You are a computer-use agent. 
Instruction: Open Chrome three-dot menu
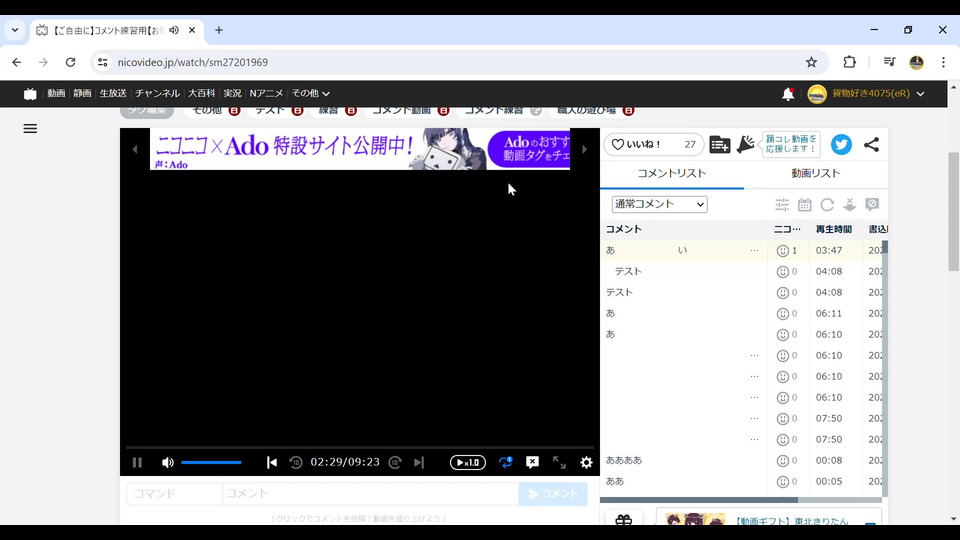coord(943,62)
